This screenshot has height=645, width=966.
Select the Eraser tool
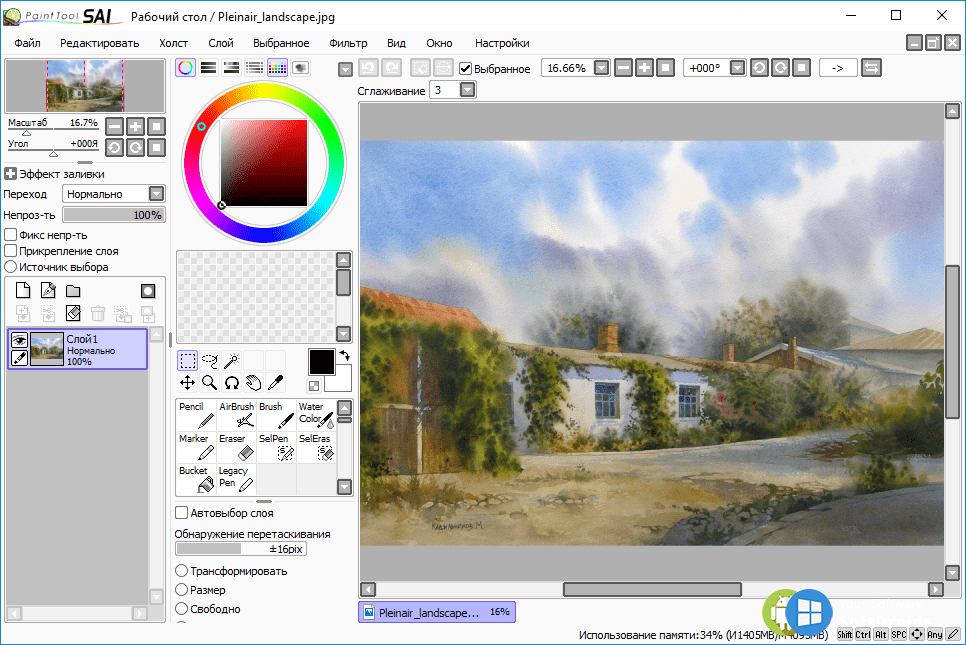pos(236,447)
